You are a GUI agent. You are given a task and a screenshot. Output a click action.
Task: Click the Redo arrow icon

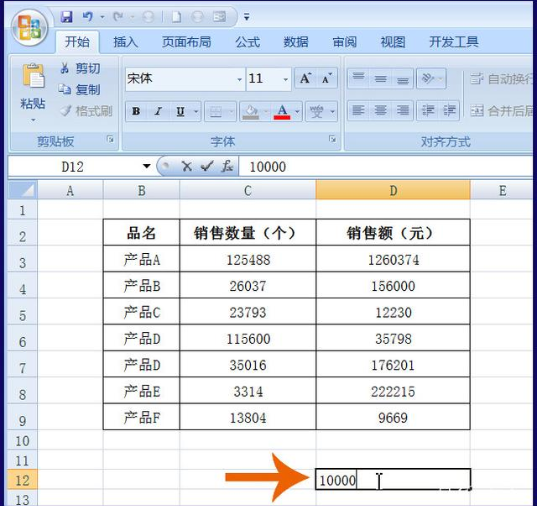[118, 16]
